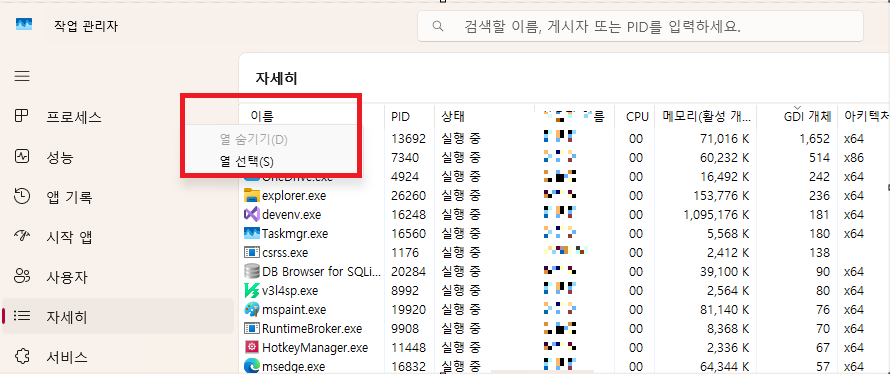Click the RuntimeBroker.exe process icon
Viewport: 890px width, 374px height.
251,328
